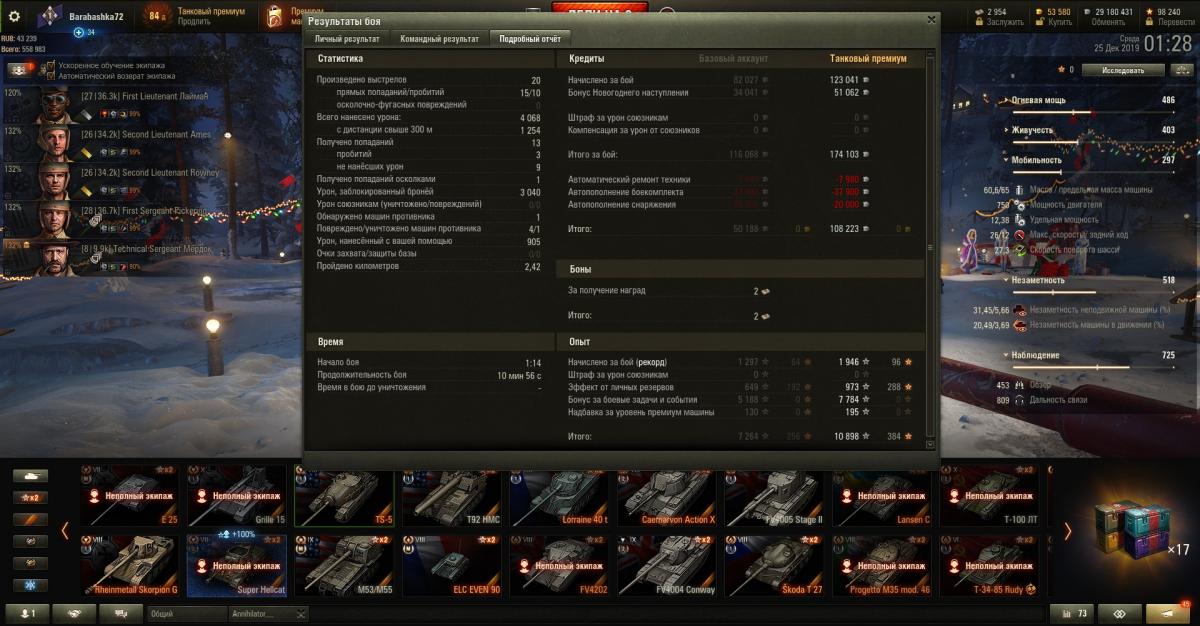
Task: Filter carousel by the tank type icon
Action: (x=32, y=477)
